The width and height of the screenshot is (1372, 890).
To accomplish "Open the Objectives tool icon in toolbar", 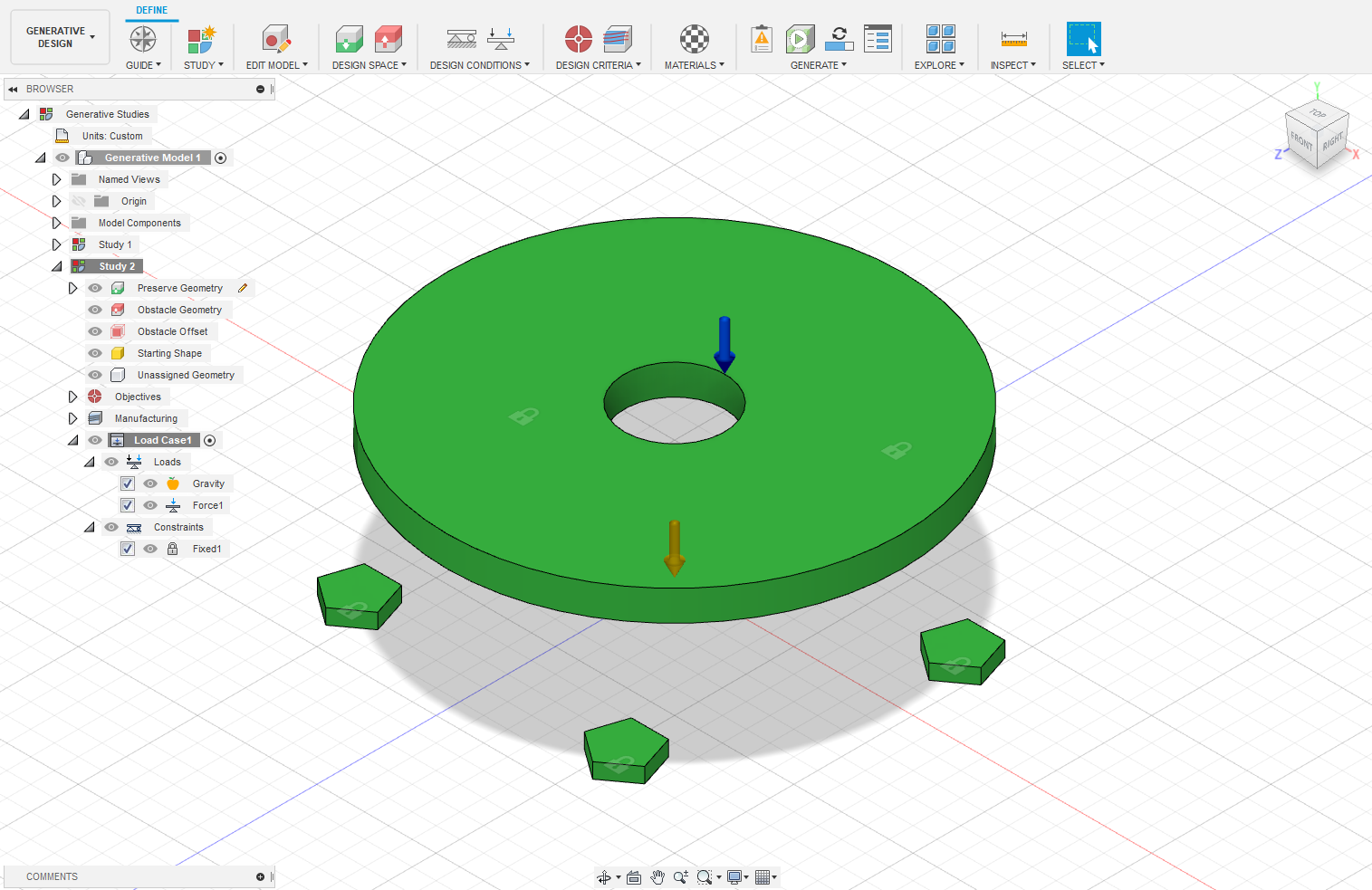I will click(579, 39).
